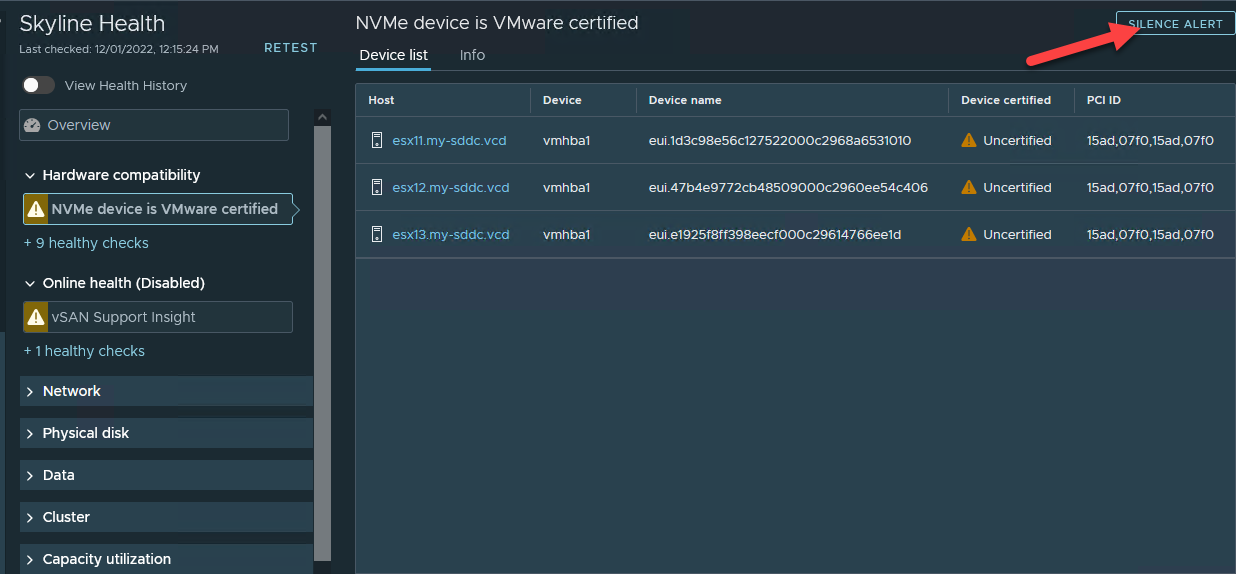Click PCI ID value in esx13 row

point(1150,234)
